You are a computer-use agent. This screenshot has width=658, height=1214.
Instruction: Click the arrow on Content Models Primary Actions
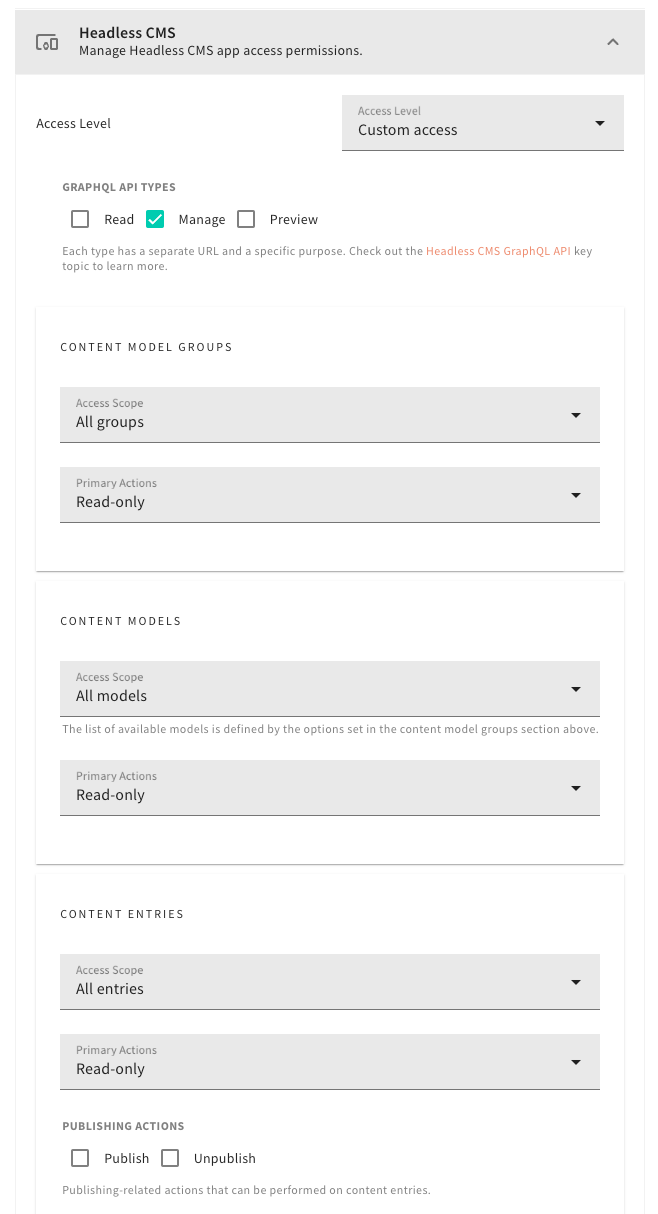[576, 787]
